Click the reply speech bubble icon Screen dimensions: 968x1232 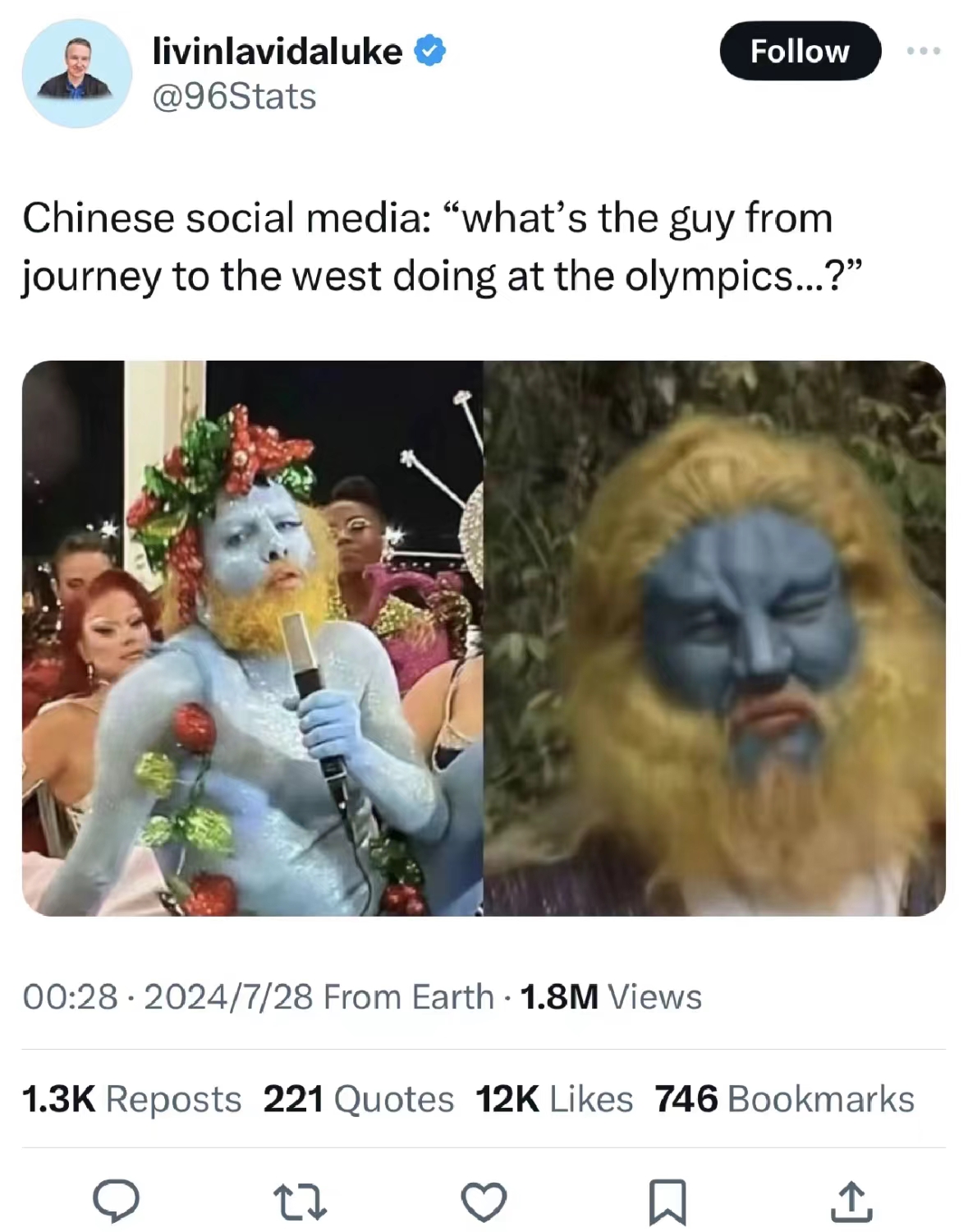tap(116, 1202)
